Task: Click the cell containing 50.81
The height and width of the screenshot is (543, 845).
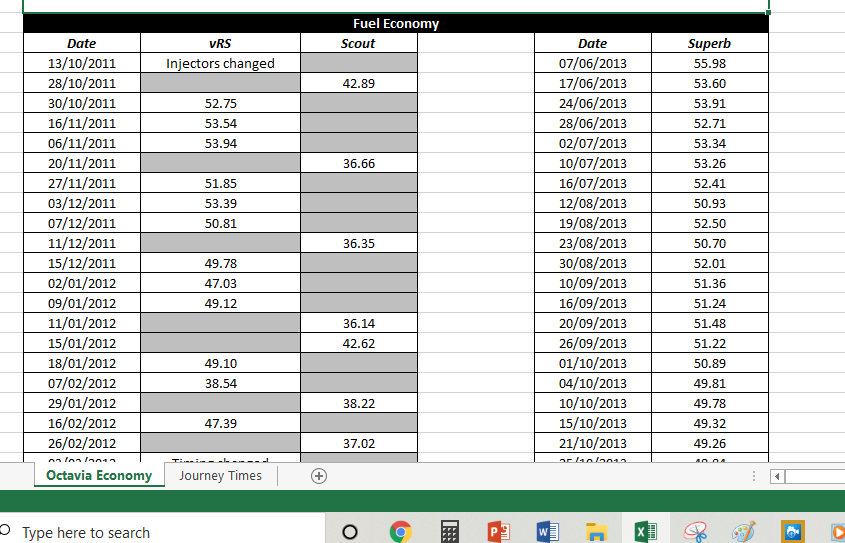Action: 220,222
